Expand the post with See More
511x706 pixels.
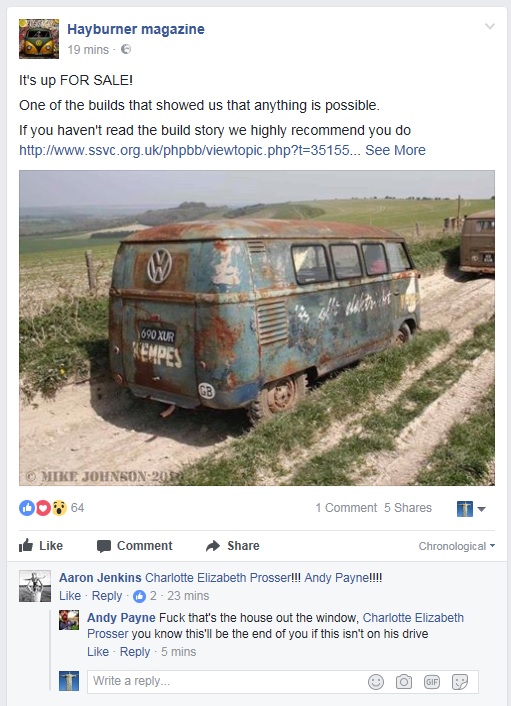click(395, 150)
